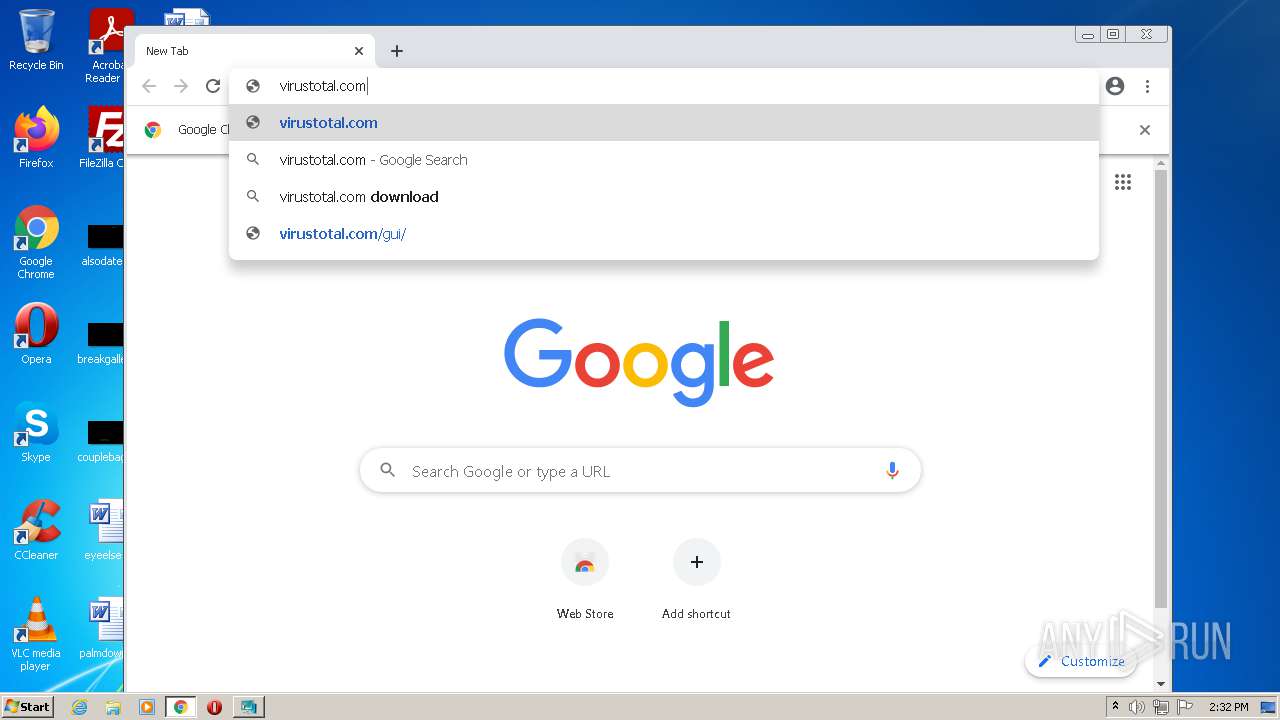The image size is (1280, 720).
Task: Choose the virustotal.com URL suggestion
Action: tap(664, 123)
